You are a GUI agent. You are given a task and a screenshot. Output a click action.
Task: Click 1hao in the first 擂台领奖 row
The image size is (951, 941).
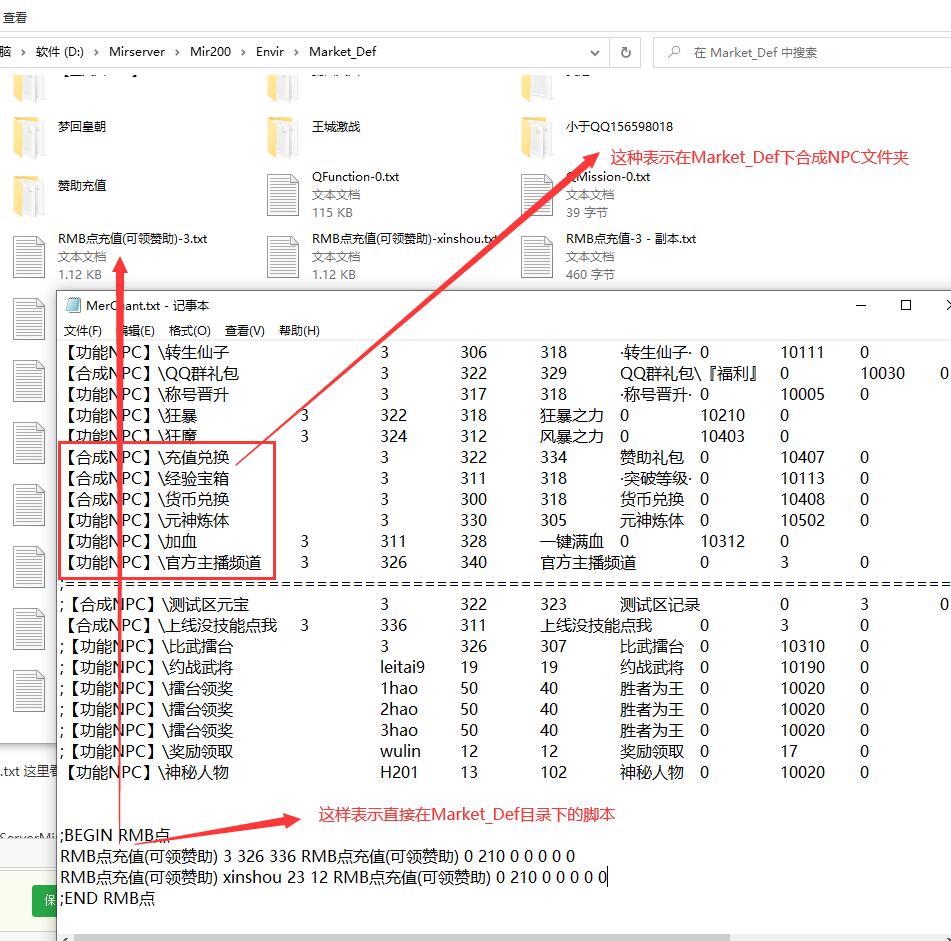[x=398, y=688]
